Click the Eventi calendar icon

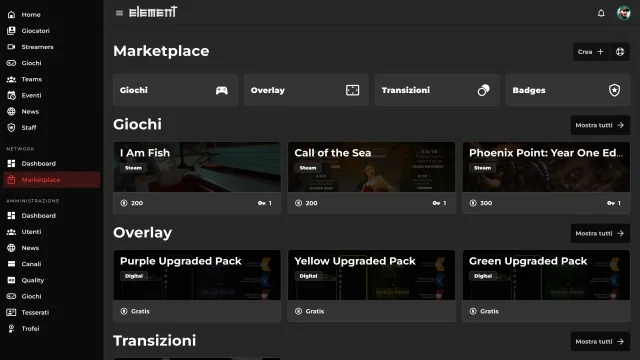pyautogui.click(x=11, y=96)
